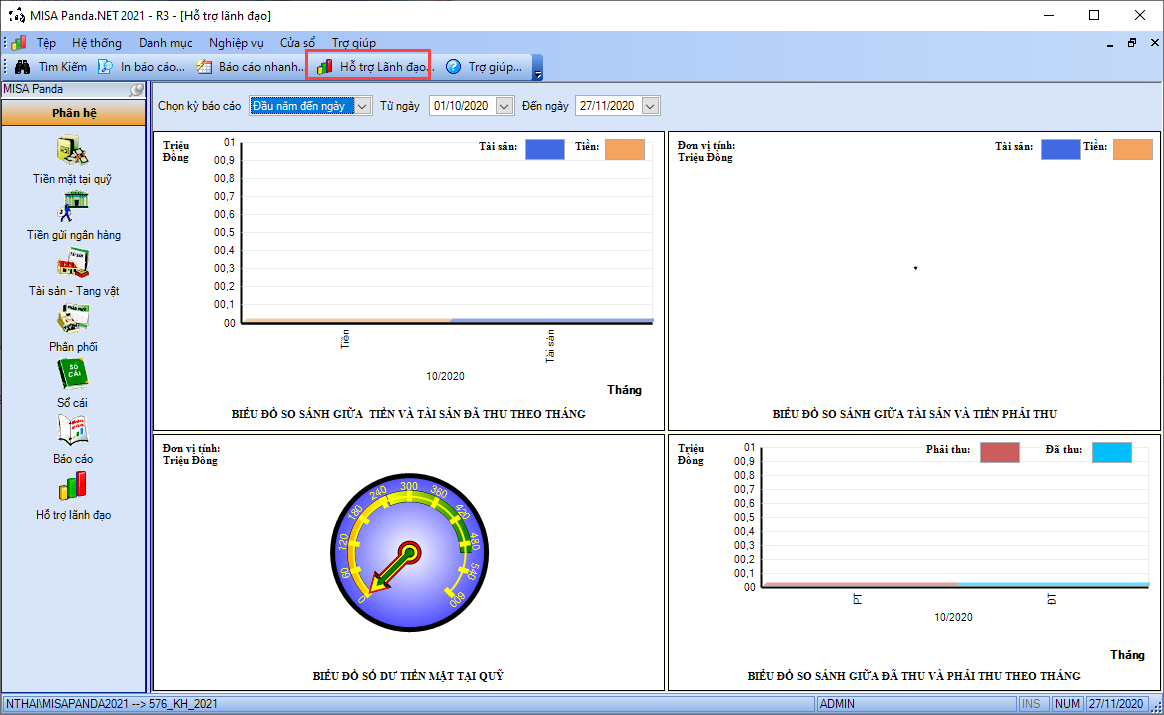This screenshot has height=715, width=1164.
Task: Open the Sổ cái ledger icon
Action: point(73,374)
